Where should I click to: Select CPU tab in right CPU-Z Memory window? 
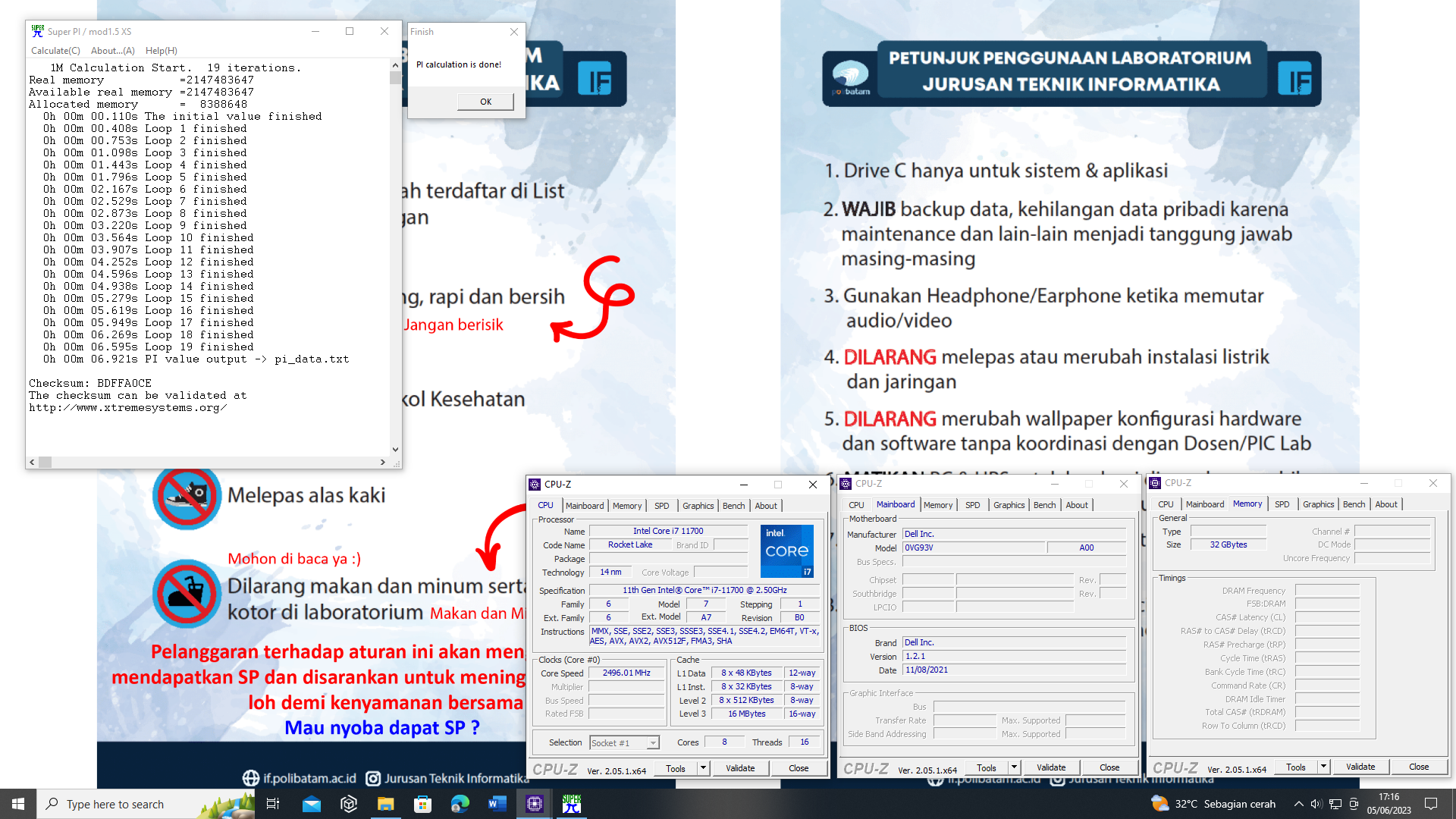coord(1166,504)
